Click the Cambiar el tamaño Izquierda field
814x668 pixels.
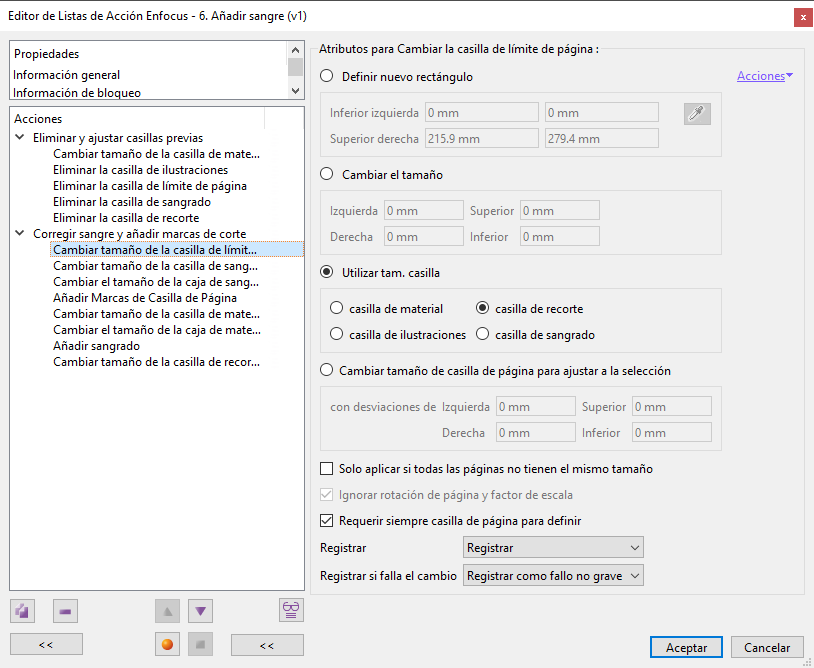[424, 211]
